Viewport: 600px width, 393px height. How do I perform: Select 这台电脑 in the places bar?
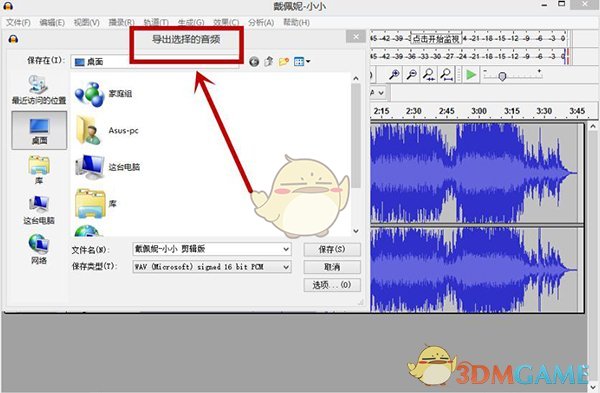pos(39,210)
